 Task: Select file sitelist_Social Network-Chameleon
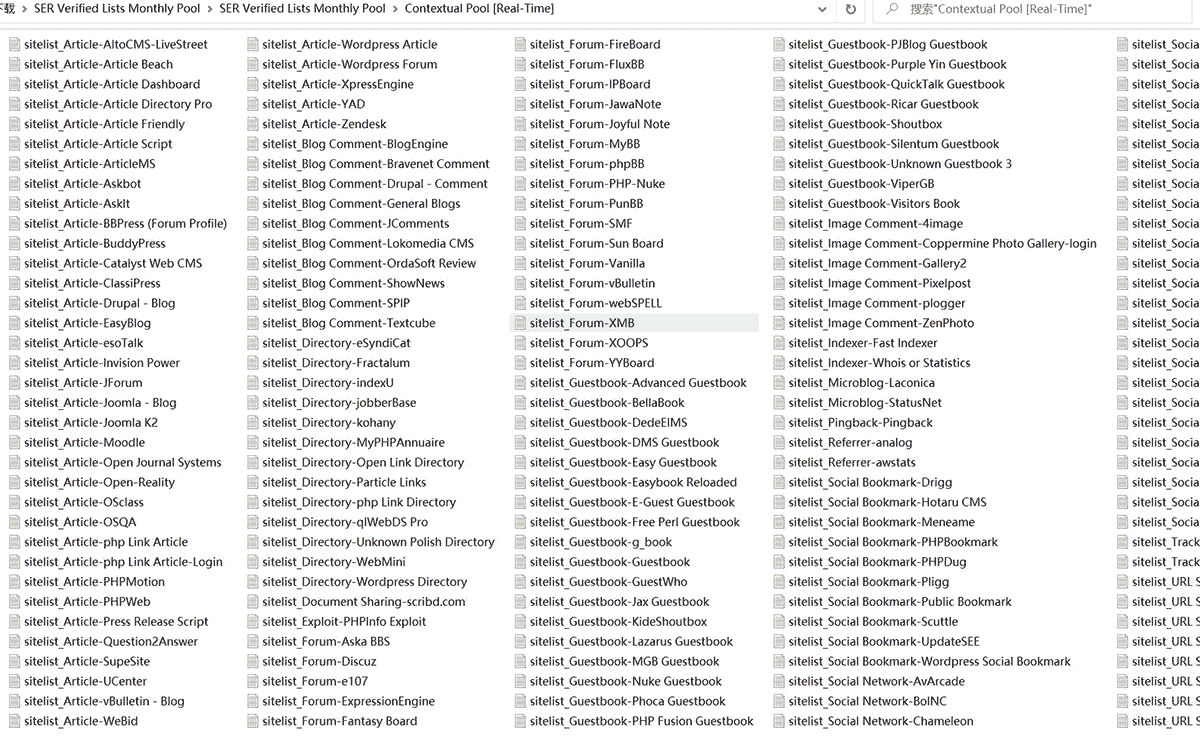880,721
